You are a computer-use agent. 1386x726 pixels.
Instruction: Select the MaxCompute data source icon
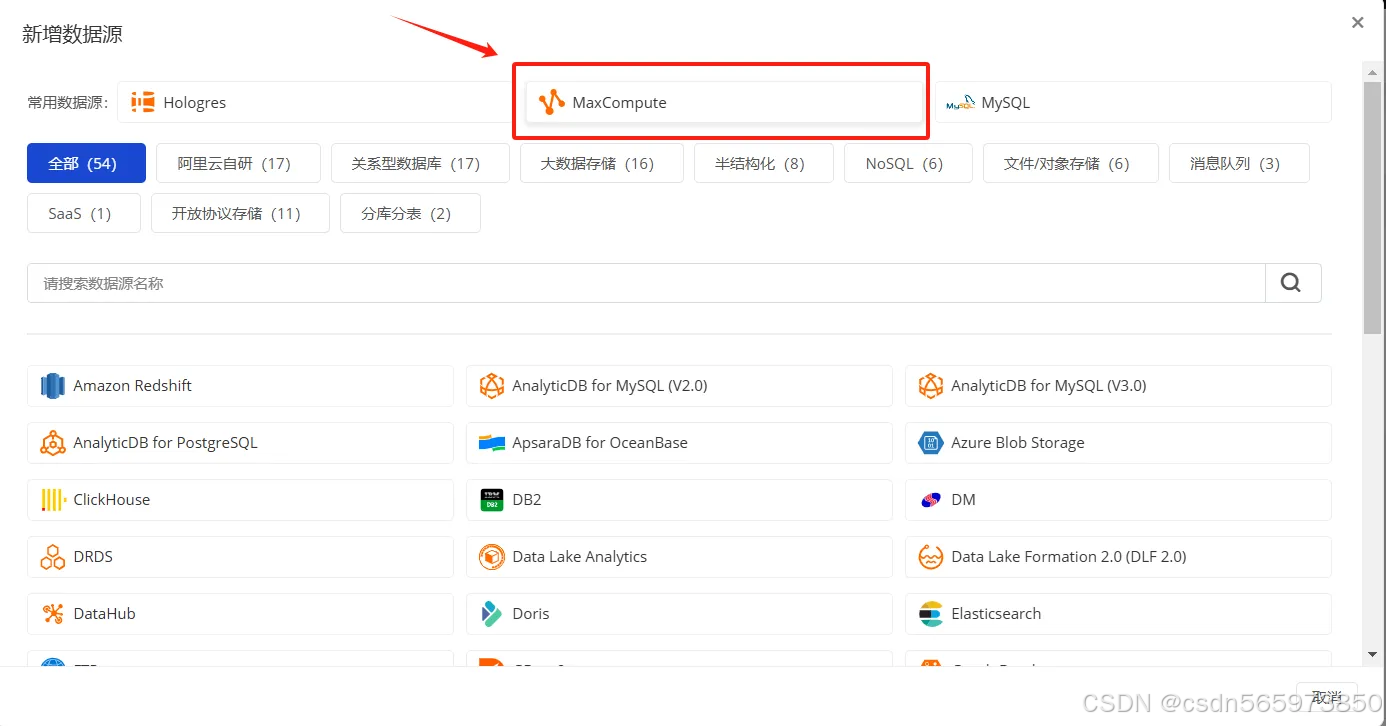click(x=551, y=101)
